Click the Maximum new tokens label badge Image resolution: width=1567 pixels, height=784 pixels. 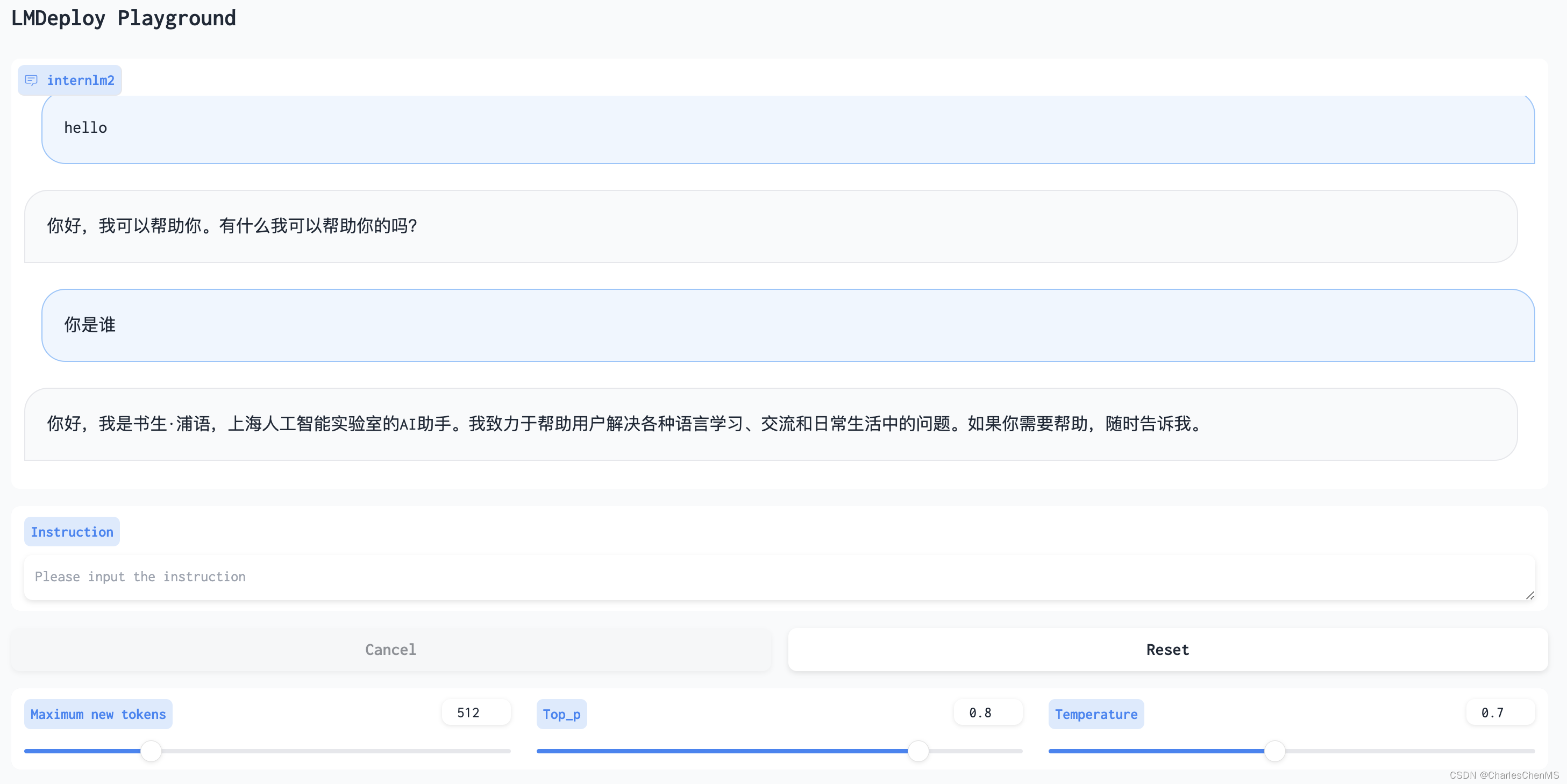coord(98,714)
